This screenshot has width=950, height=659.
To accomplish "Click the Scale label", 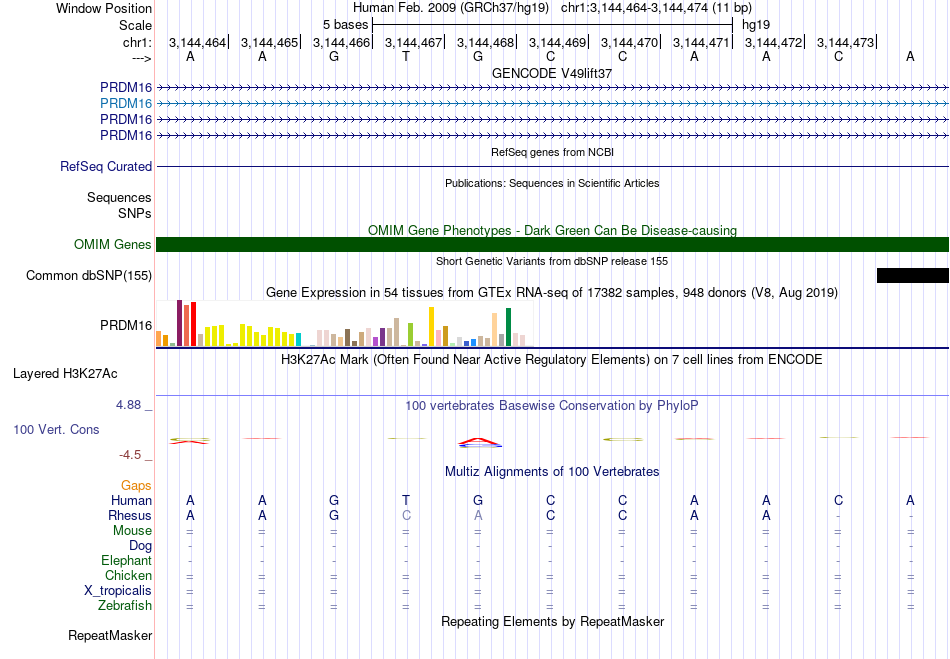I will [x=136, y=25].
